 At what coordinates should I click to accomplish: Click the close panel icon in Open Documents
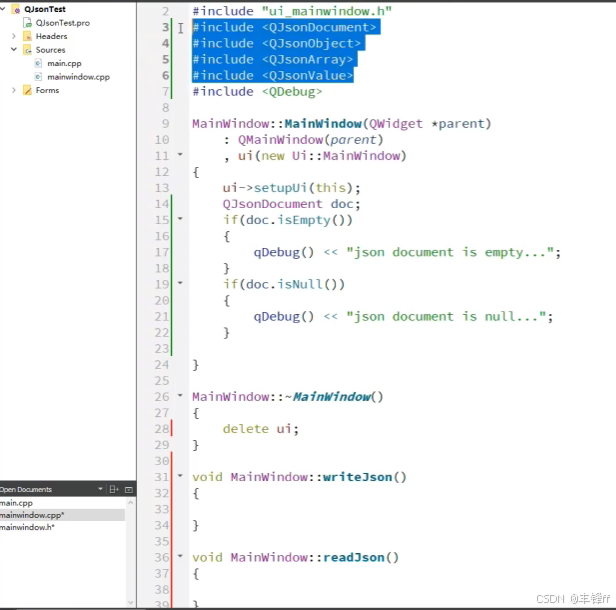click(x=128, y=489)
